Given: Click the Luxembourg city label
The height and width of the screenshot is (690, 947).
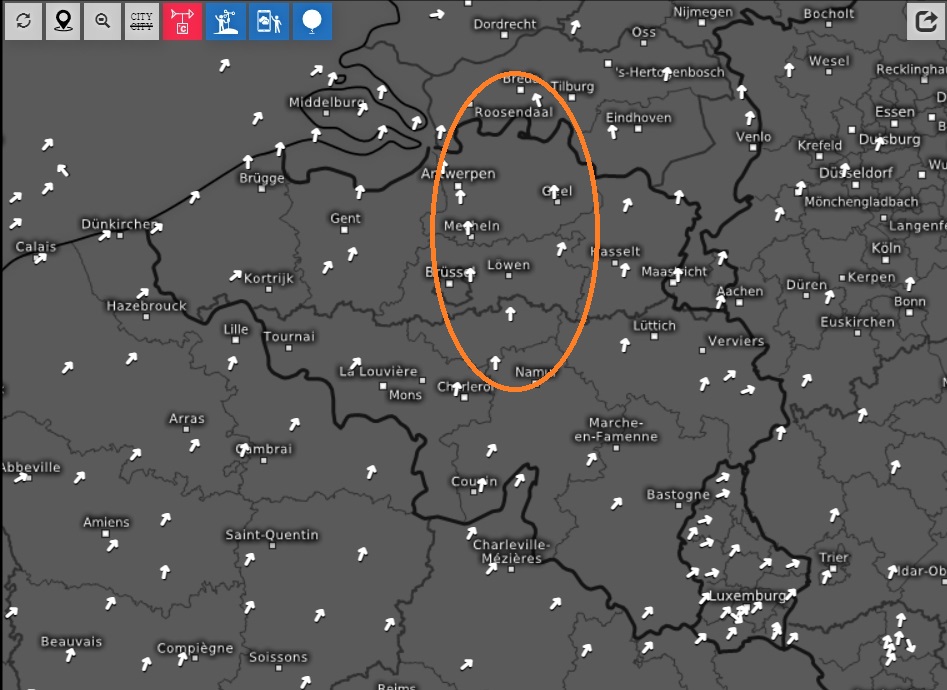Looking at the screenshot, I should (x=746, y=595).
